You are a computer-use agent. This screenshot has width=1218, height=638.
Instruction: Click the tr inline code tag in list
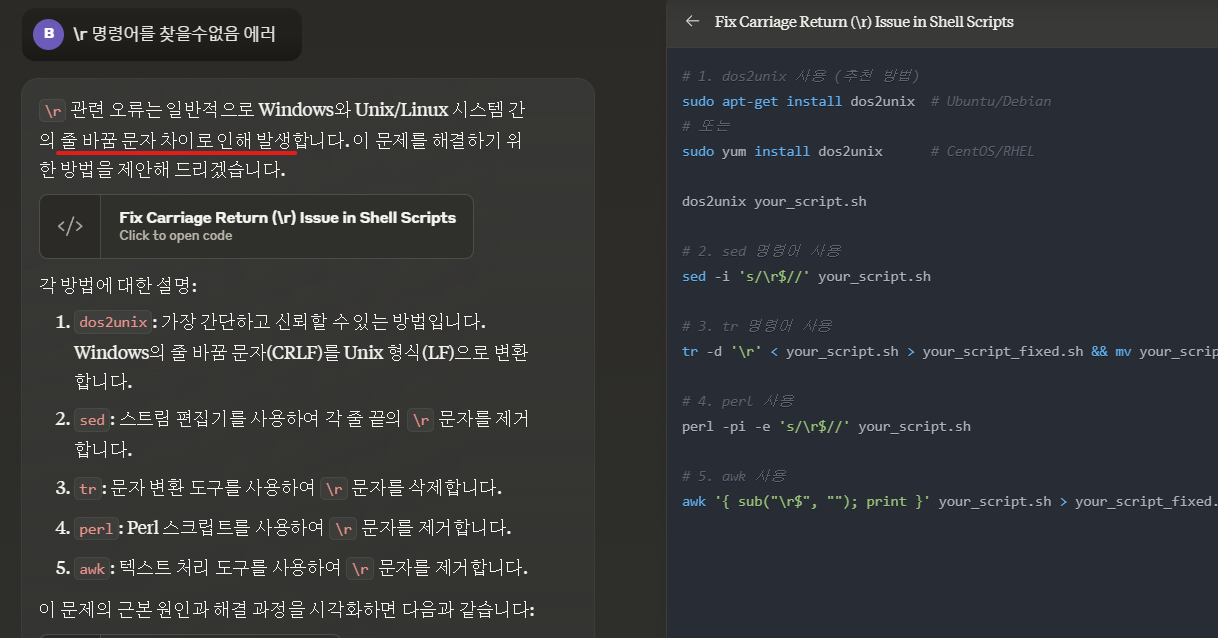coord(87,489)
